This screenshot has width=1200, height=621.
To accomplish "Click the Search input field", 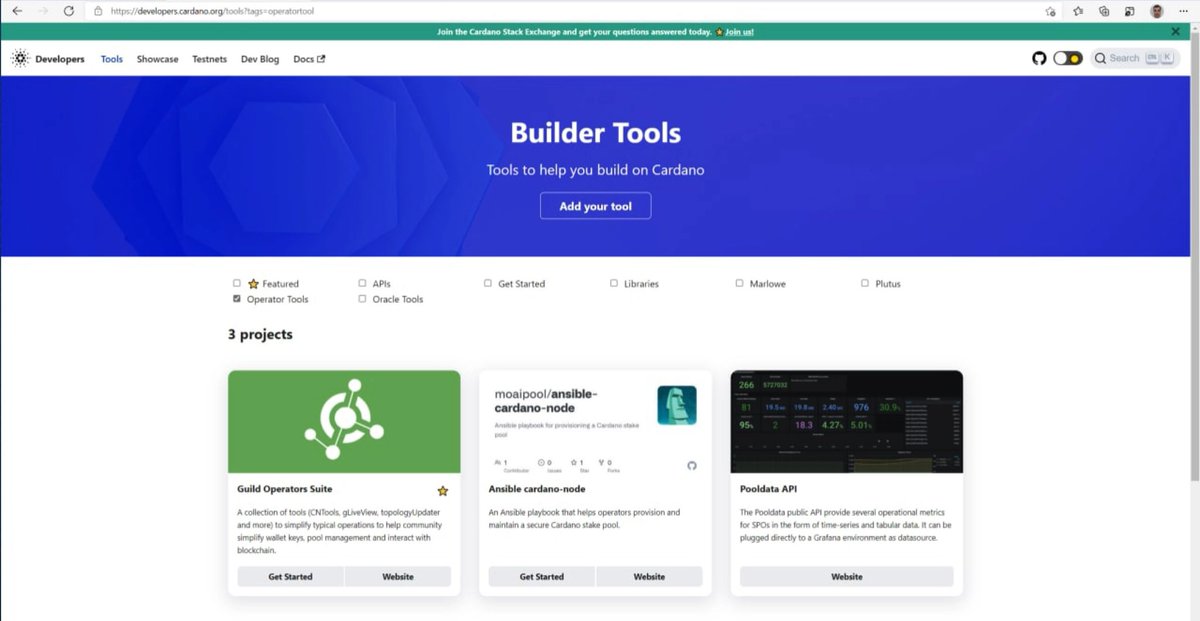I will (1135, 58).
